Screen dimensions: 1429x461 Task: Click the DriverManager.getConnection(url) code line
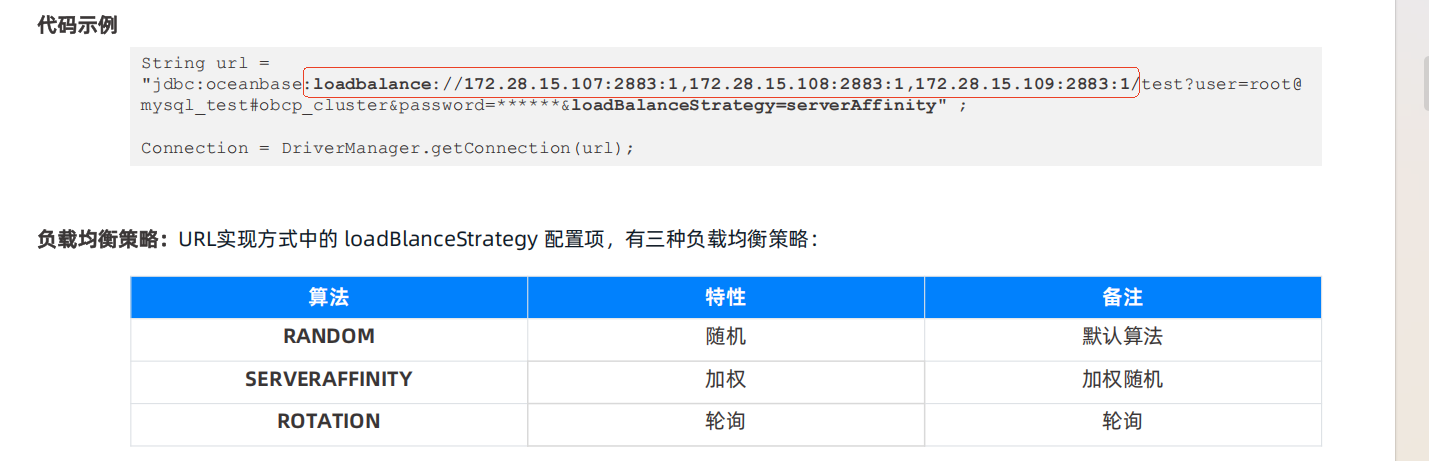(387, 148)
